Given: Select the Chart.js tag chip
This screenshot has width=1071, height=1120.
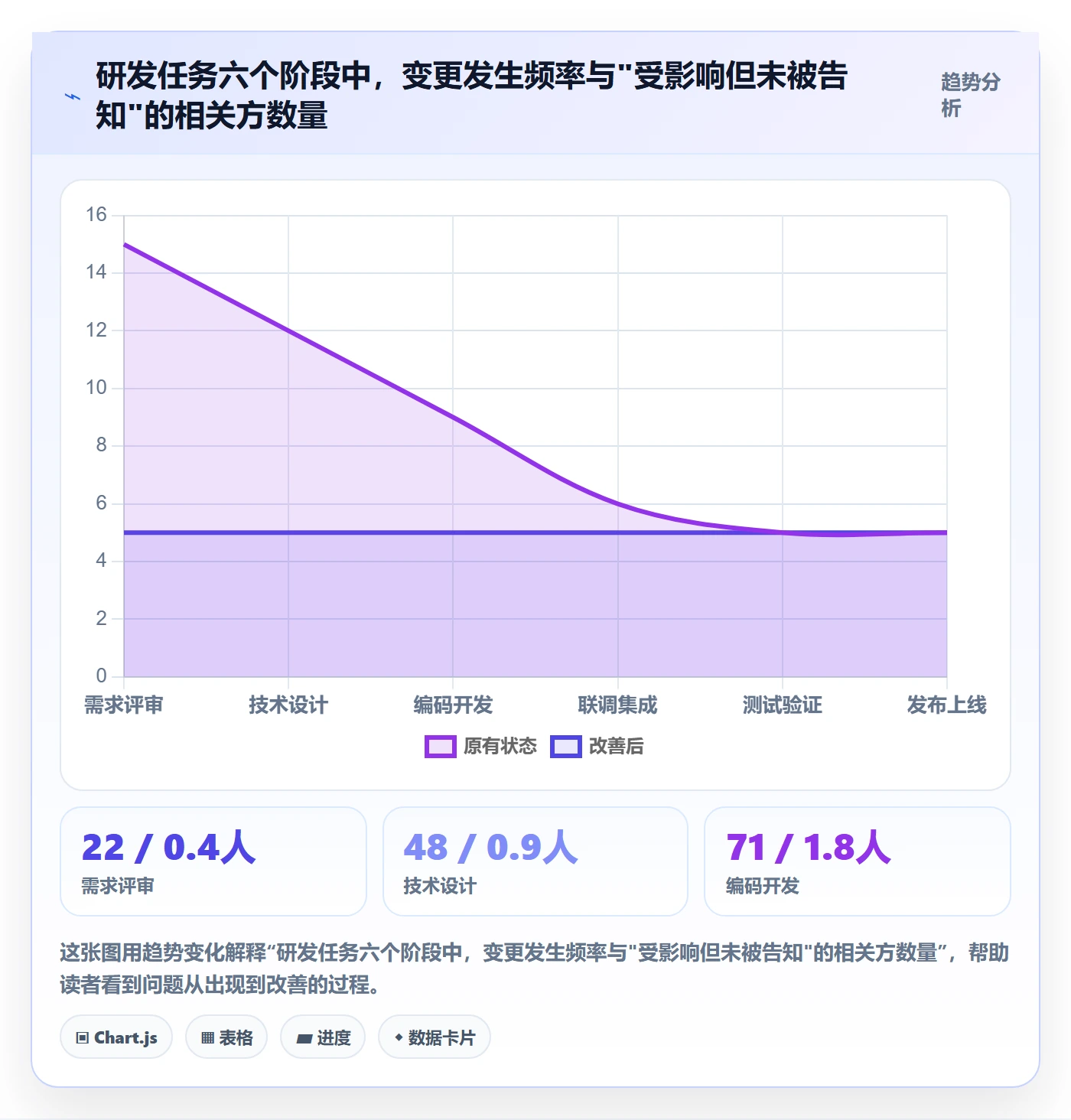Looking at the screenshot, I should [x=116, y=1037].
